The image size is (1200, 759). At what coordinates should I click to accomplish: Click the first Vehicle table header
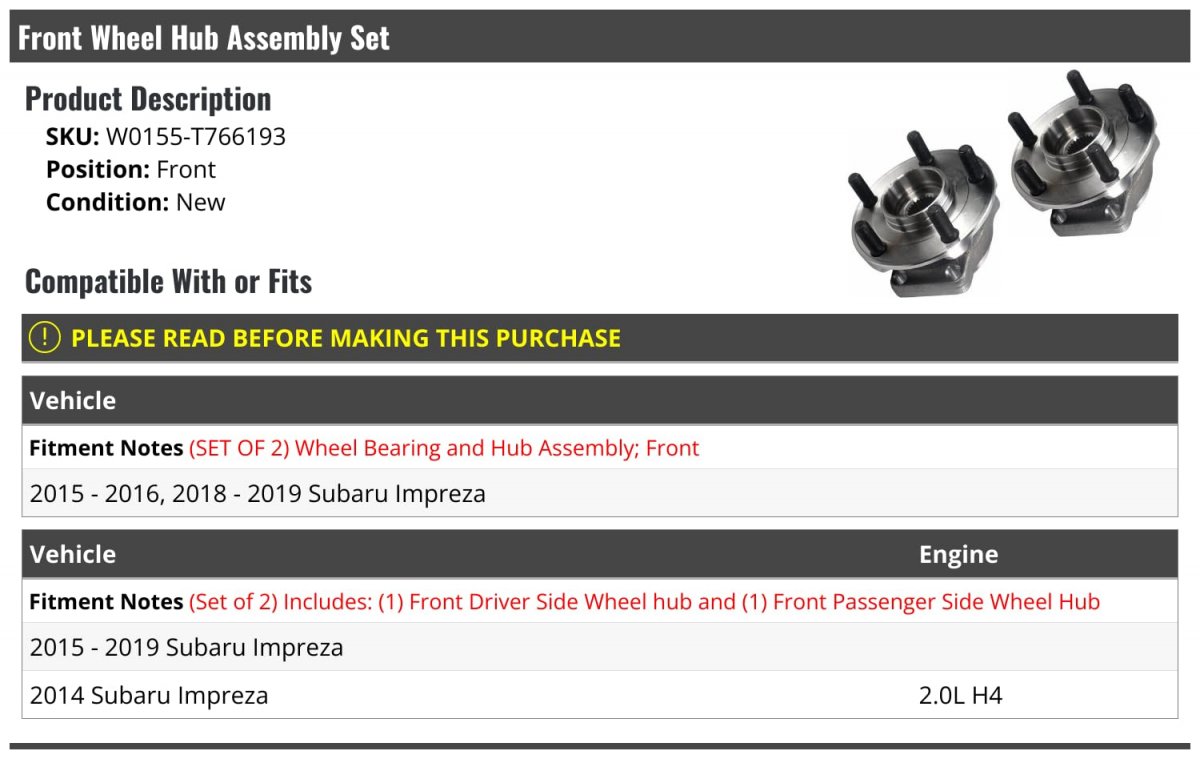[73, 400]
